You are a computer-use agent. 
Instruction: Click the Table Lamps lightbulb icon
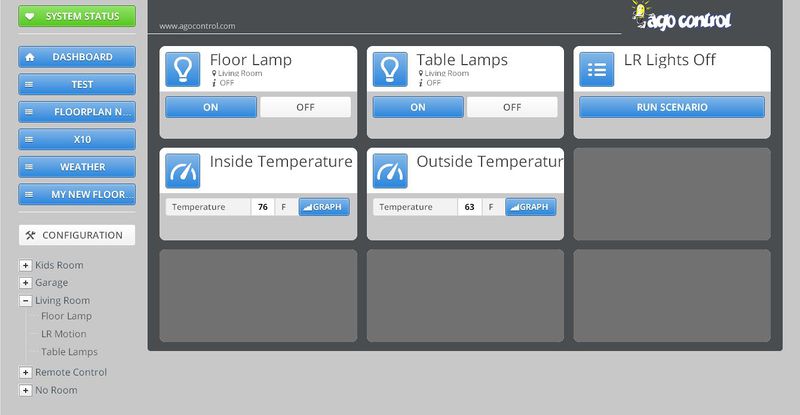[390, 69]
